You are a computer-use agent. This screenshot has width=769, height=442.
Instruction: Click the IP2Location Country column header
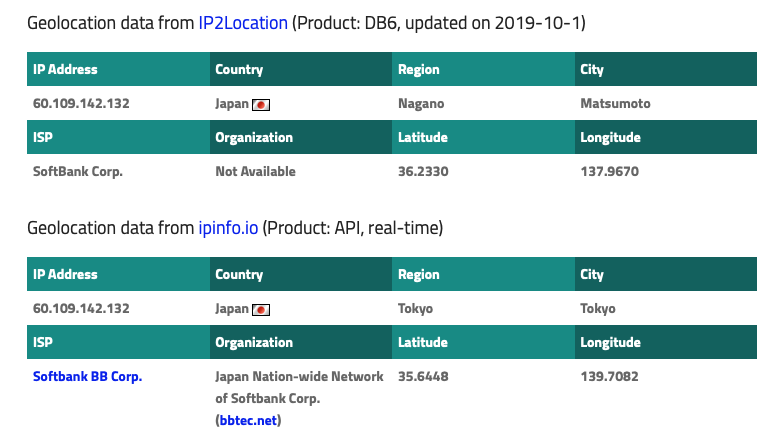click(301, 69)
